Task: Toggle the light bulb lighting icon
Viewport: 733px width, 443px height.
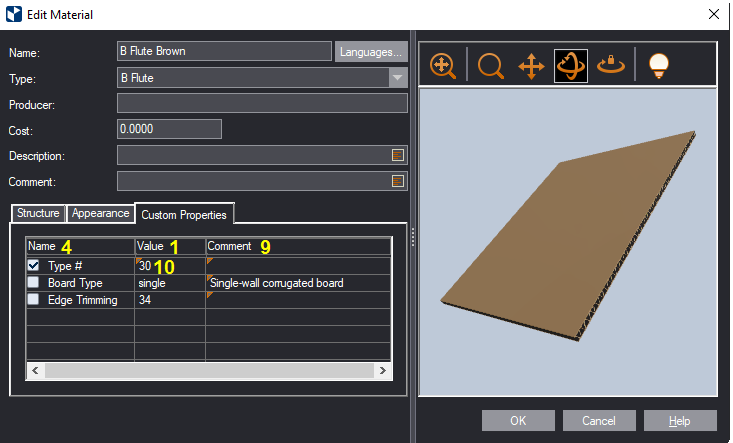Action: 658,66
